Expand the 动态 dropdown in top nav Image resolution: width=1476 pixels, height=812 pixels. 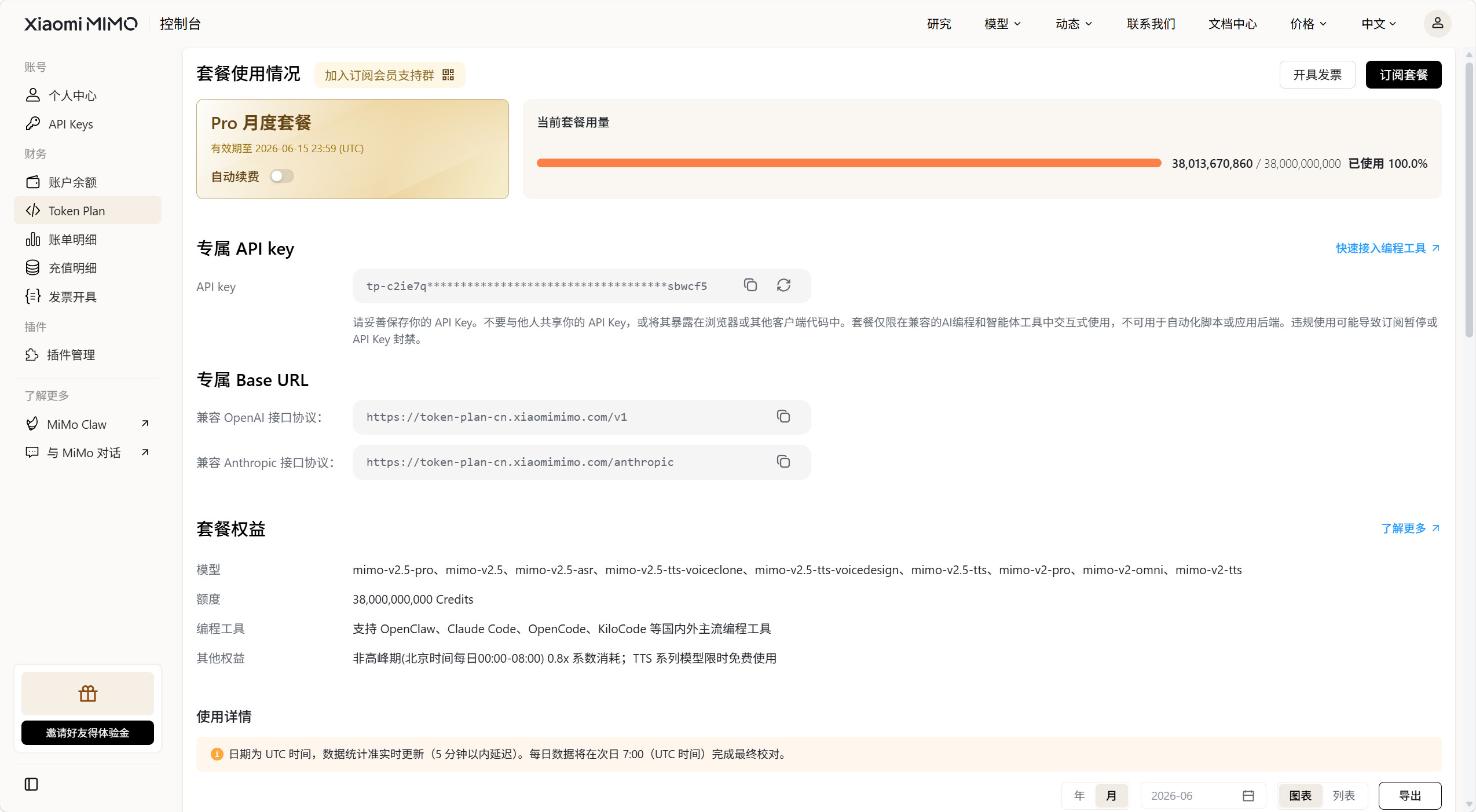point(1074,24)
